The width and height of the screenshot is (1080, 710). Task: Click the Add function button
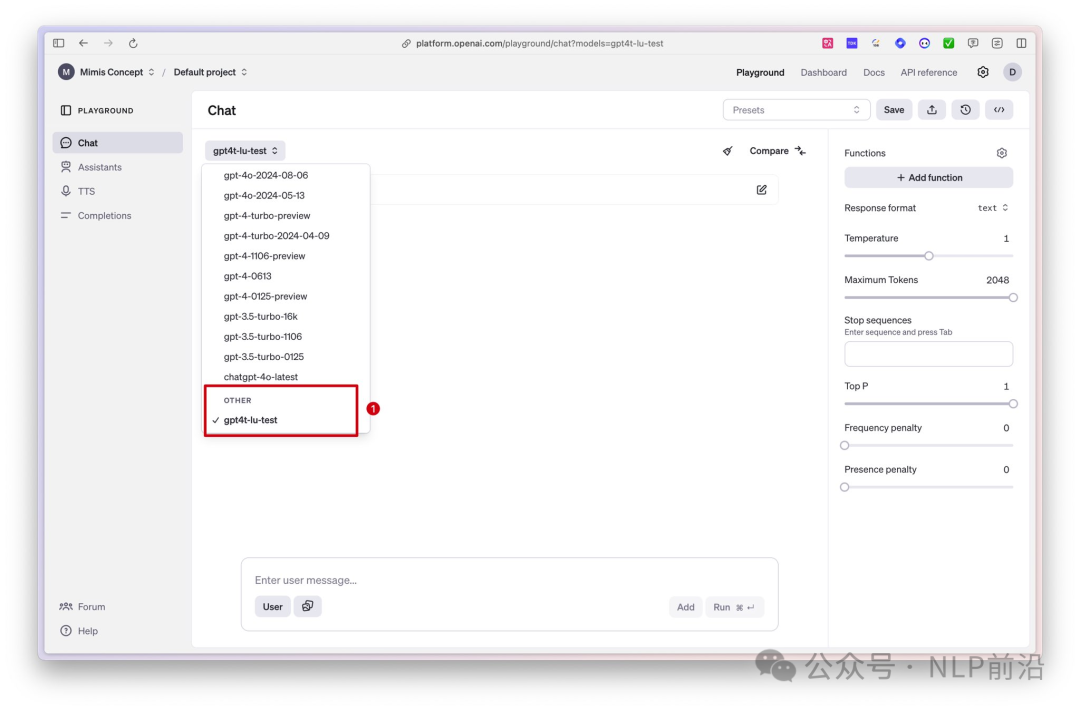click(928, 178)
